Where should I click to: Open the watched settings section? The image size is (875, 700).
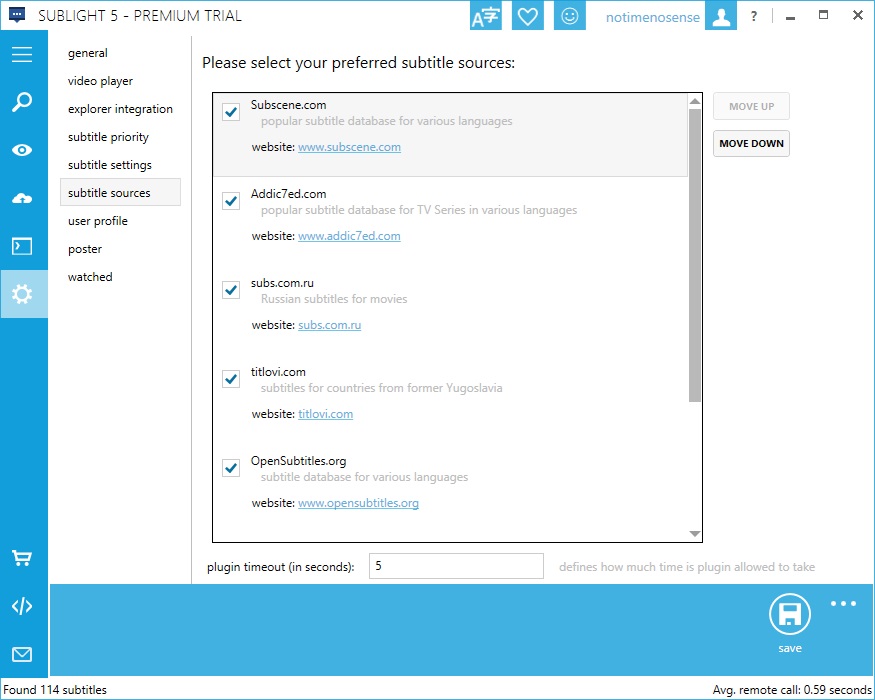tap(90, 277)
